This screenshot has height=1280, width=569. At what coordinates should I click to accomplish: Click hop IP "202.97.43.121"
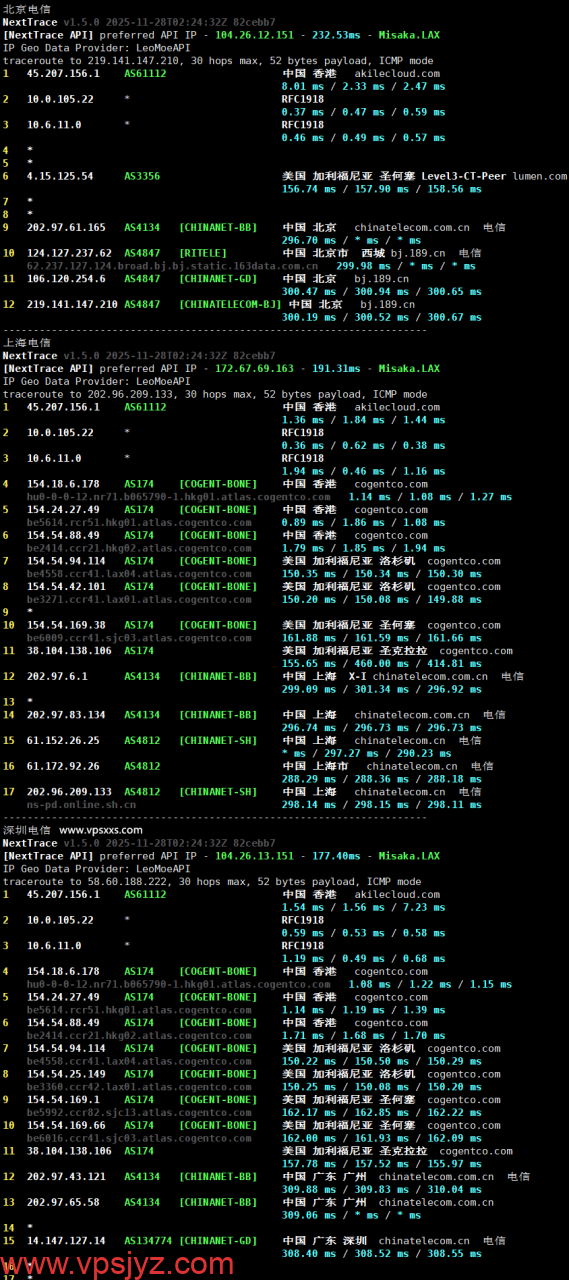tap(66, 1176)
